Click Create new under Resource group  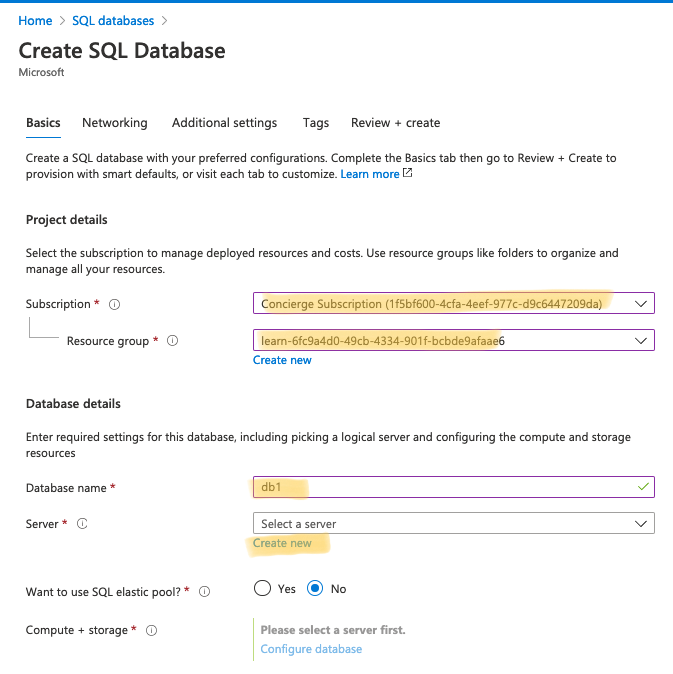tap(282, 360)
